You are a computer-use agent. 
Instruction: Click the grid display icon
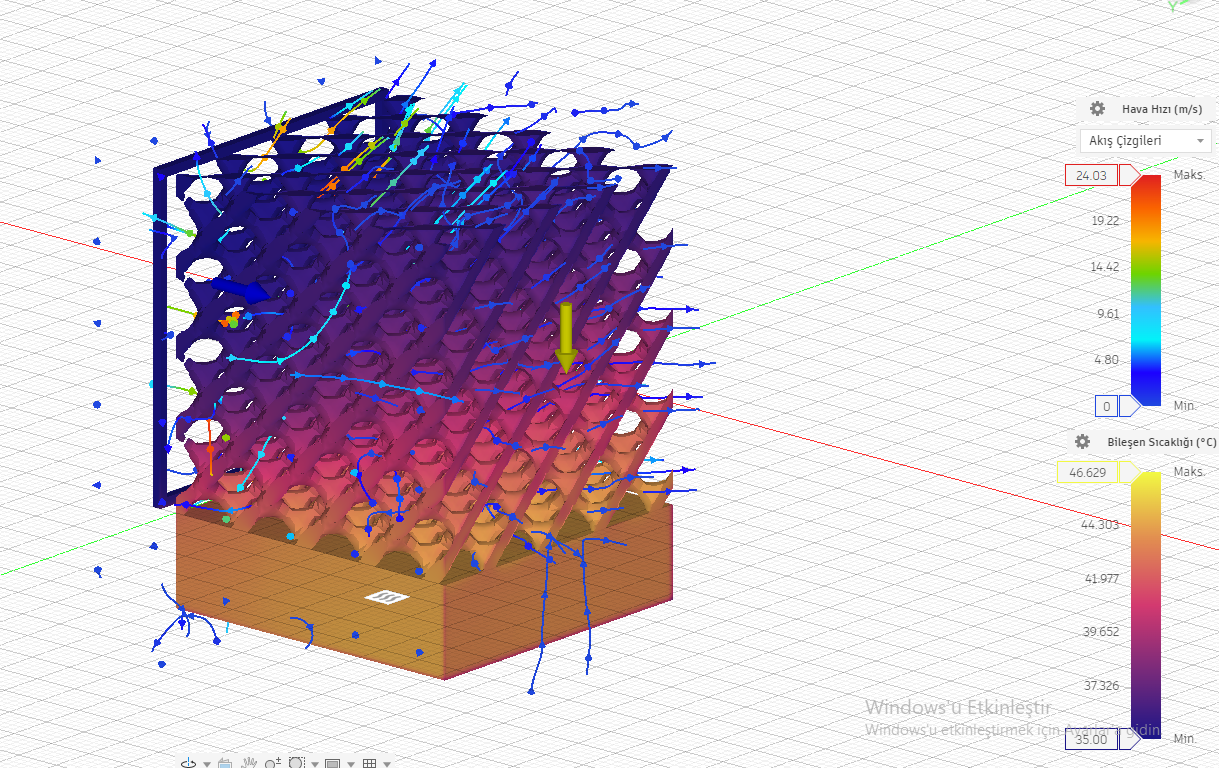[370, 762]
